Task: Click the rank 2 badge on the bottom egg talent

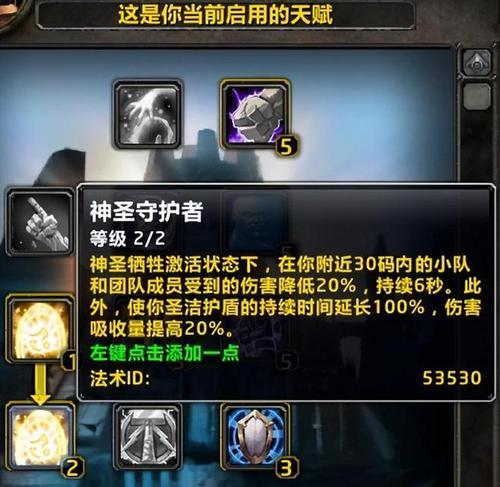Action: (x=72, y=468)
